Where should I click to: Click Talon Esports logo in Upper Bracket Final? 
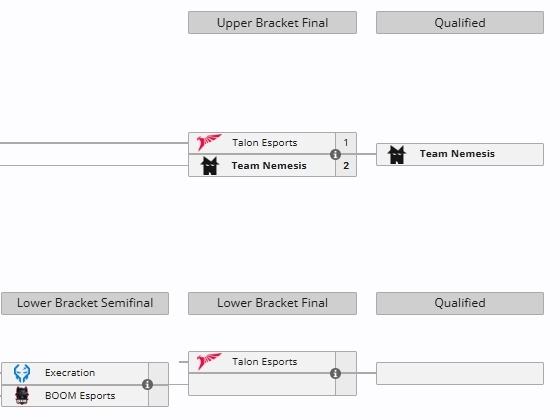point(209,142)
